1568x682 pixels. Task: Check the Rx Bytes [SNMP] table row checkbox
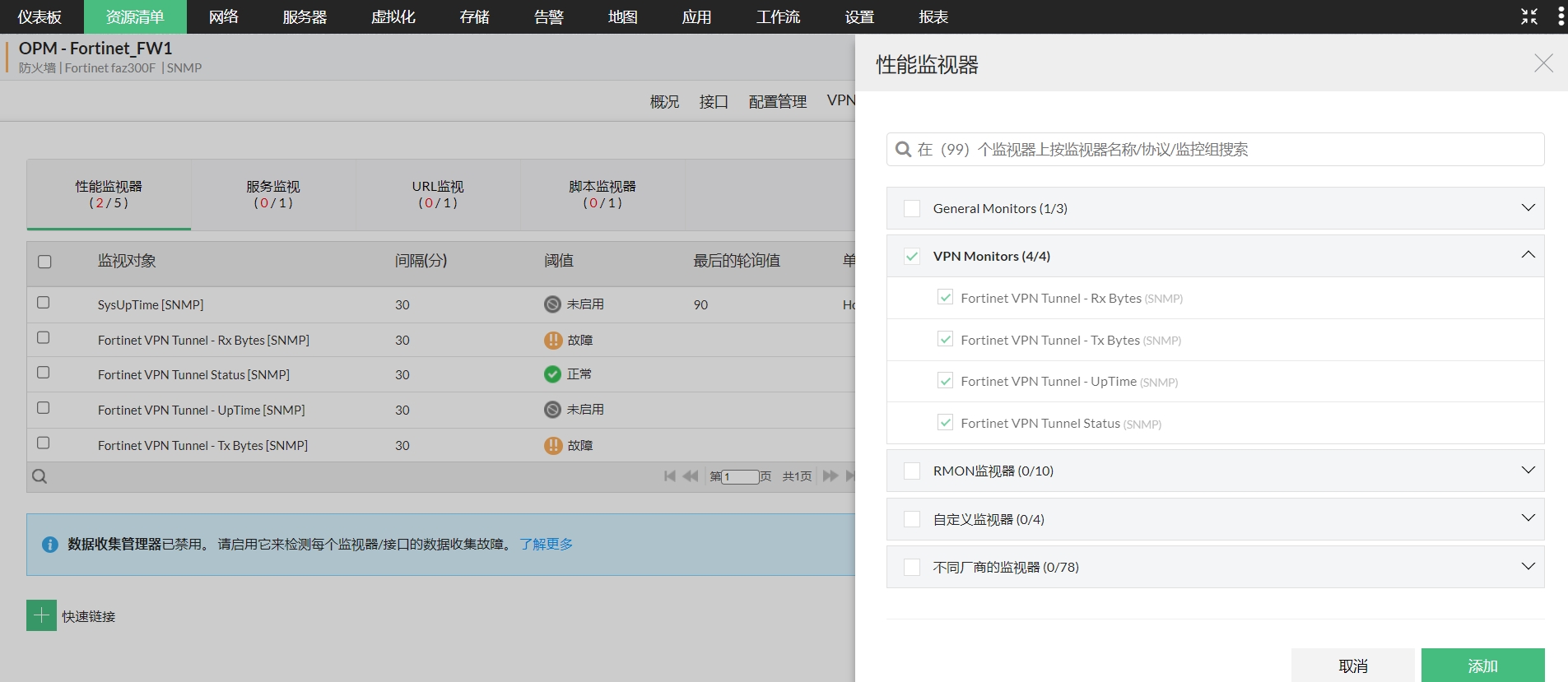(44, 338)
